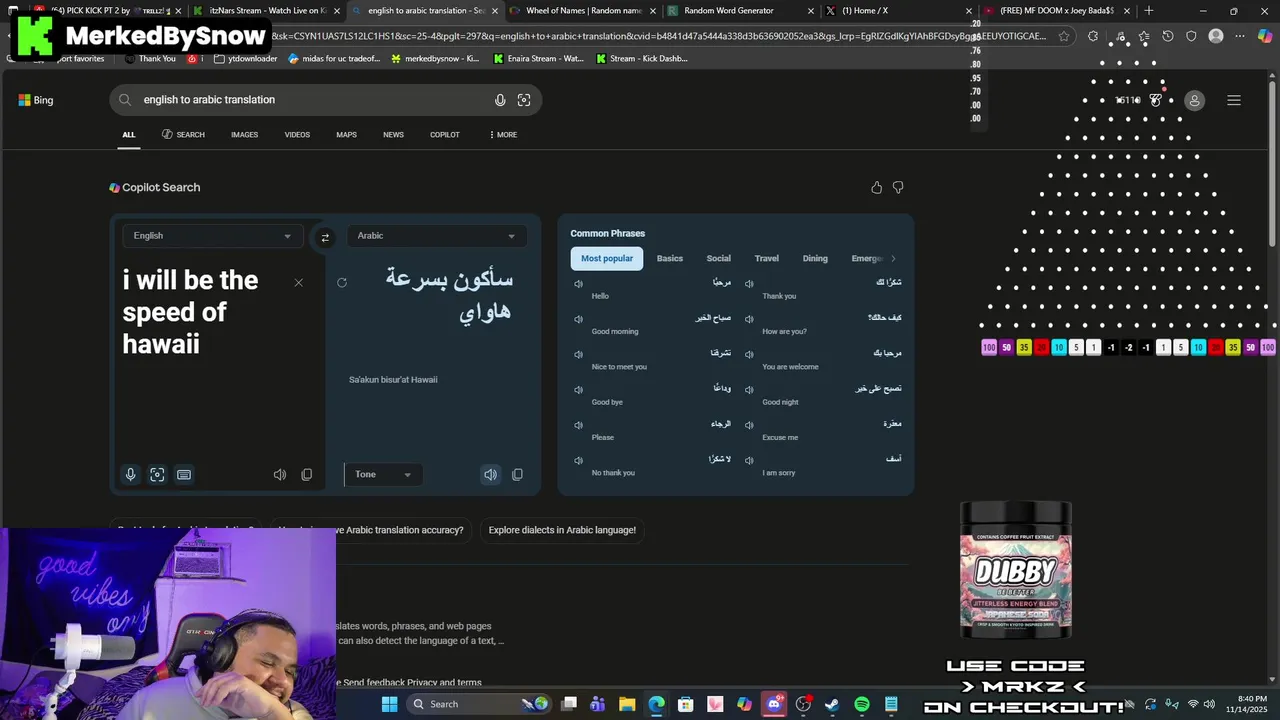Play audio for How are you?
Viewport: 1280px width, 720px height.
749,319
